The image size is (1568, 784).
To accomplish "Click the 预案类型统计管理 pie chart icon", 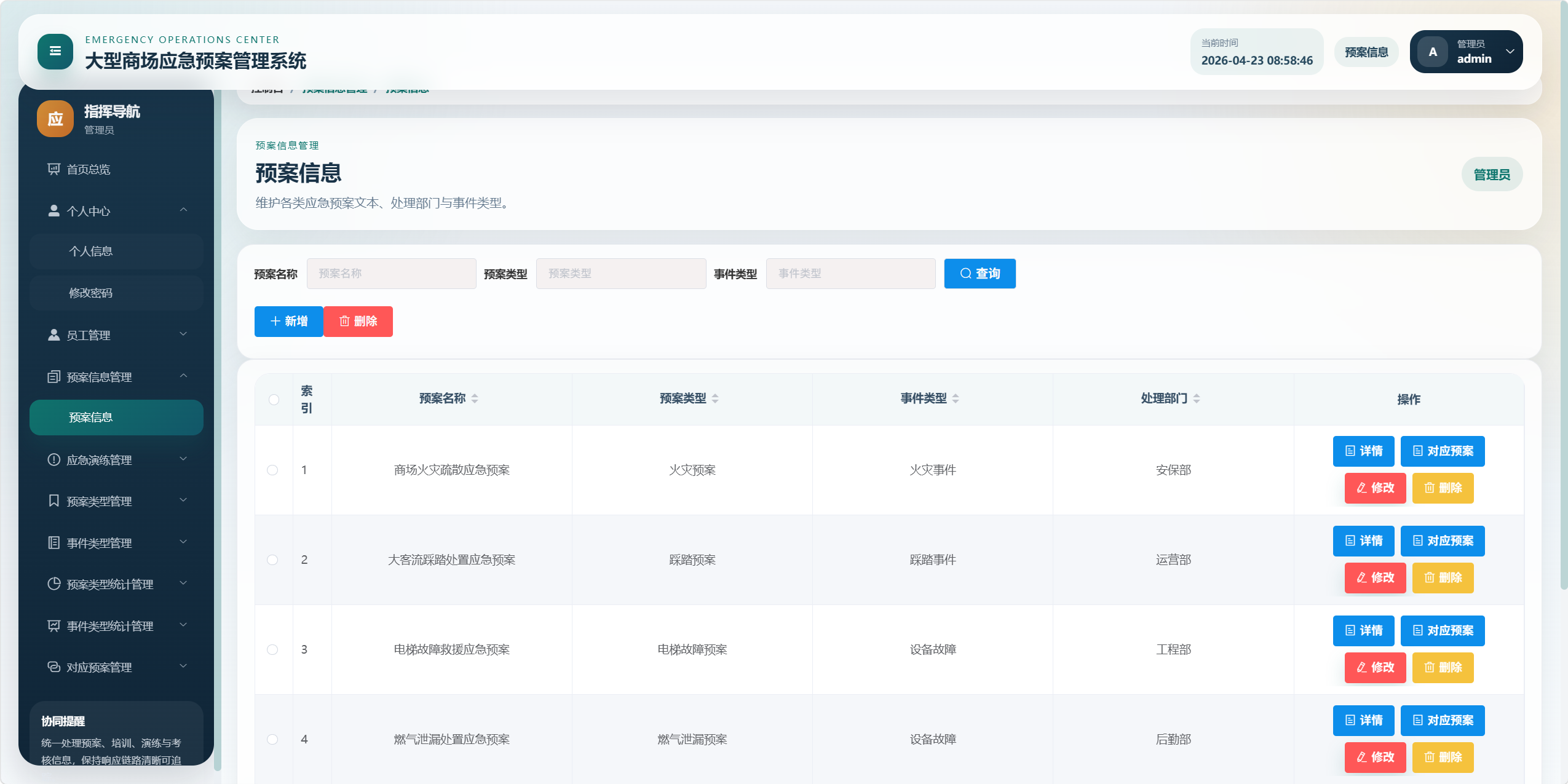I will click(54, 584).
